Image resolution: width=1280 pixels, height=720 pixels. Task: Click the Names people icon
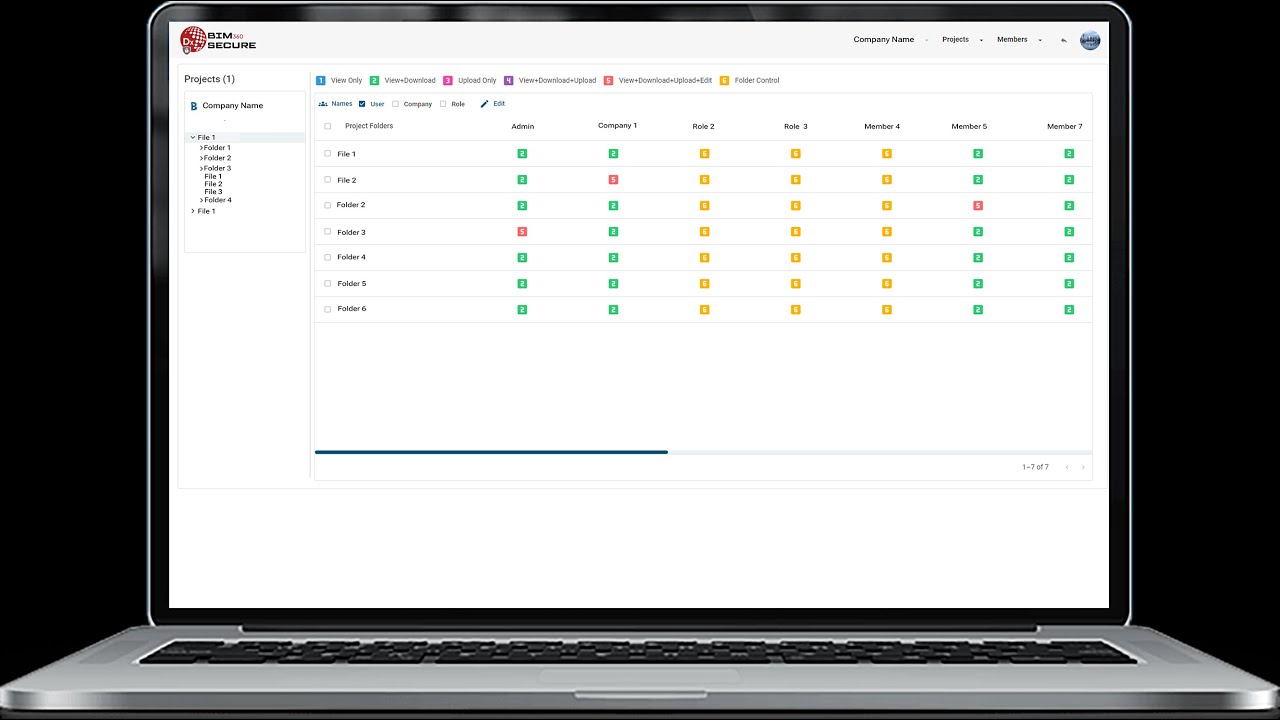[323, 104]
